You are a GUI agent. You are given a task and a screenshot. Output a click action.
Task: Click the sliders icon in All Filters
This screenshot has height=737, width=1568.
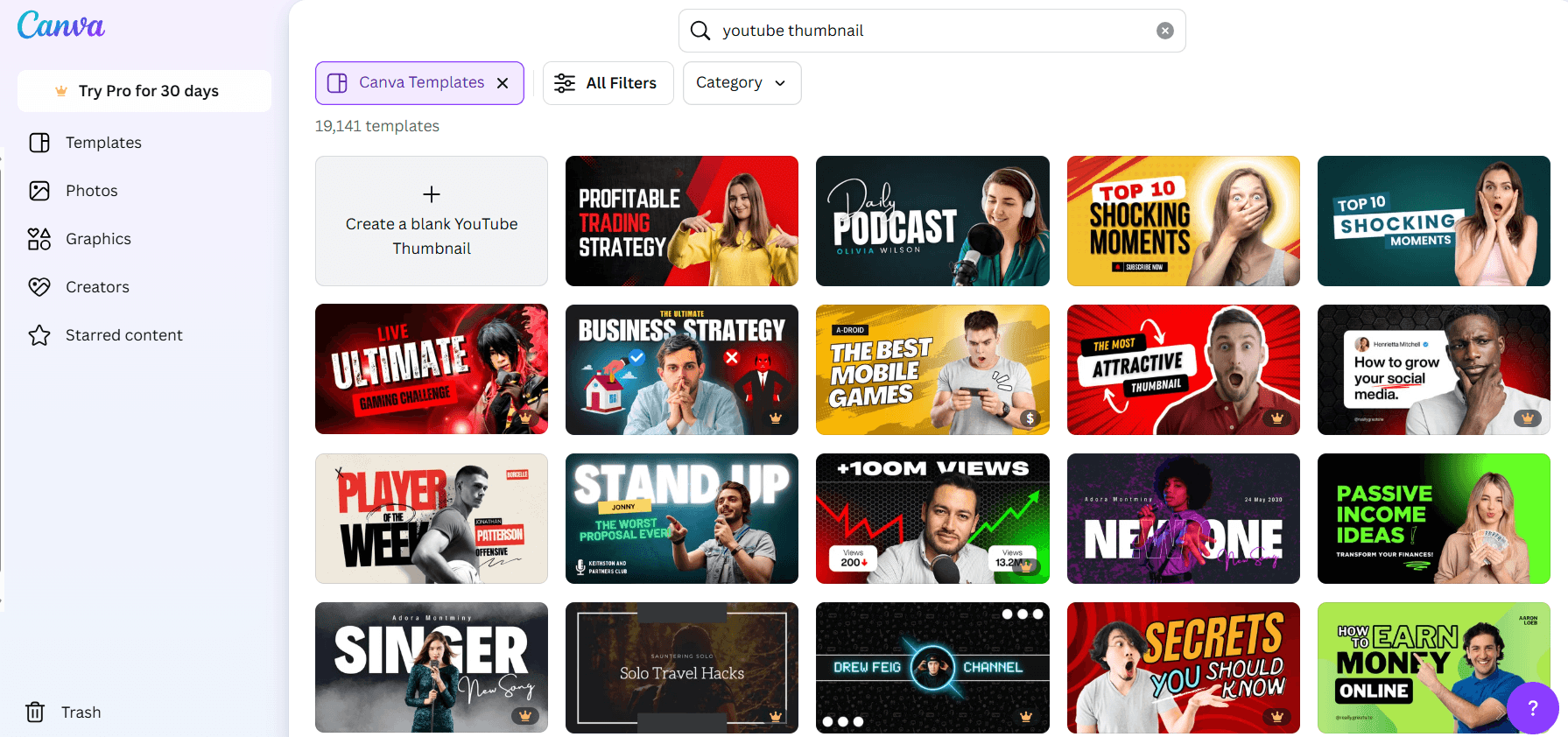pyautogui.click(x=565, y=83)
